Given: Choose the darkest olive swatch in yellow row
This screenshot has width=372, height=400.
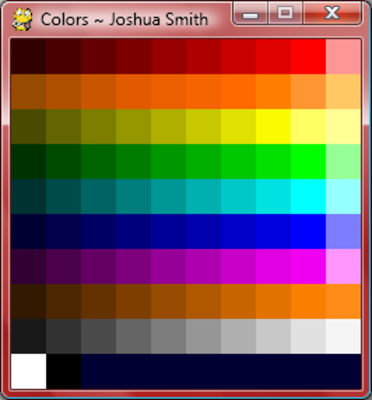Looking at the screenshot, I should (x=28, y=126).
